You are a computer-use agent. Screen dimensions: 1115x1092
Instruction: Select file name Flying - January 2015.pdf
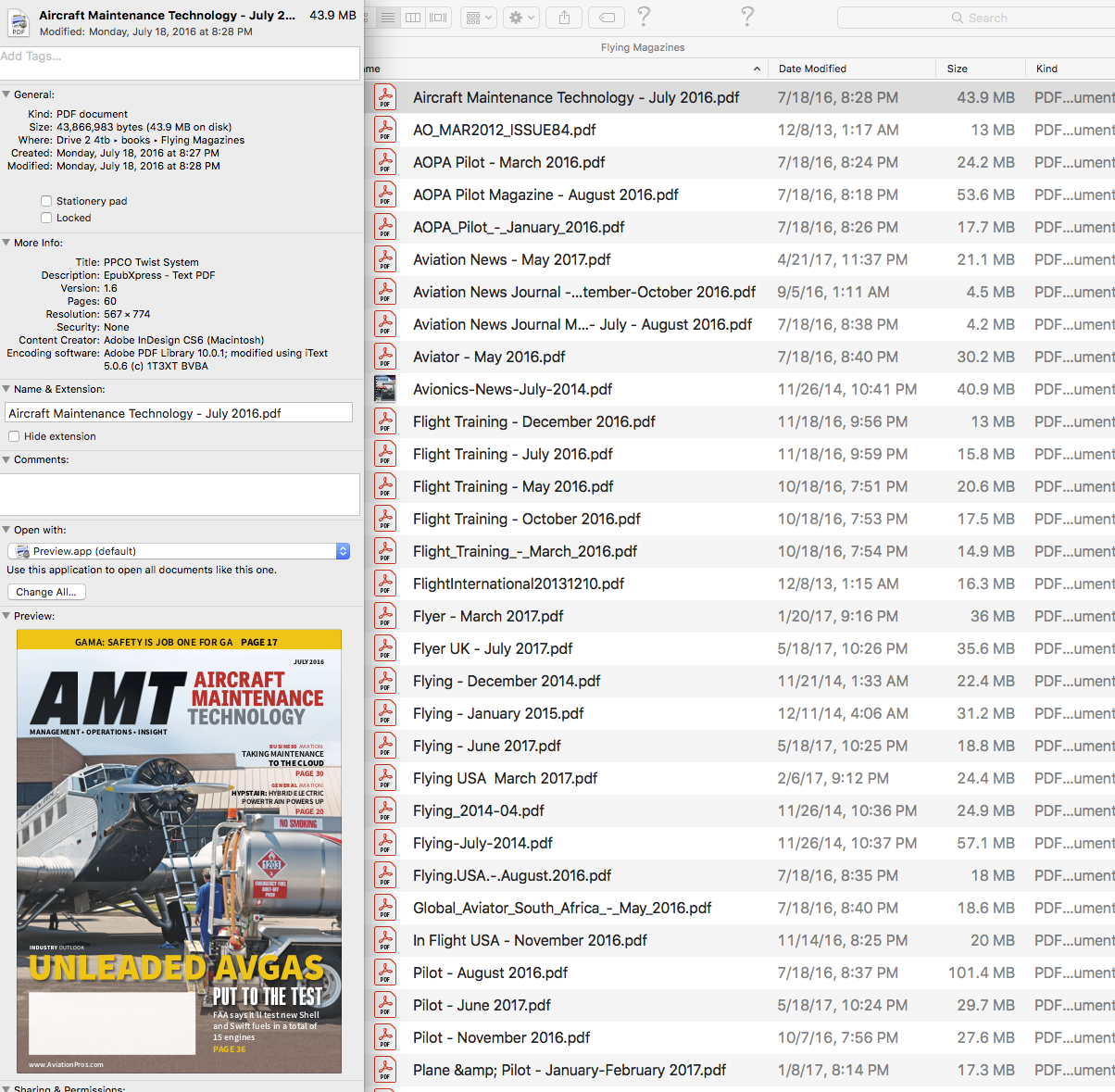point(498,713)
